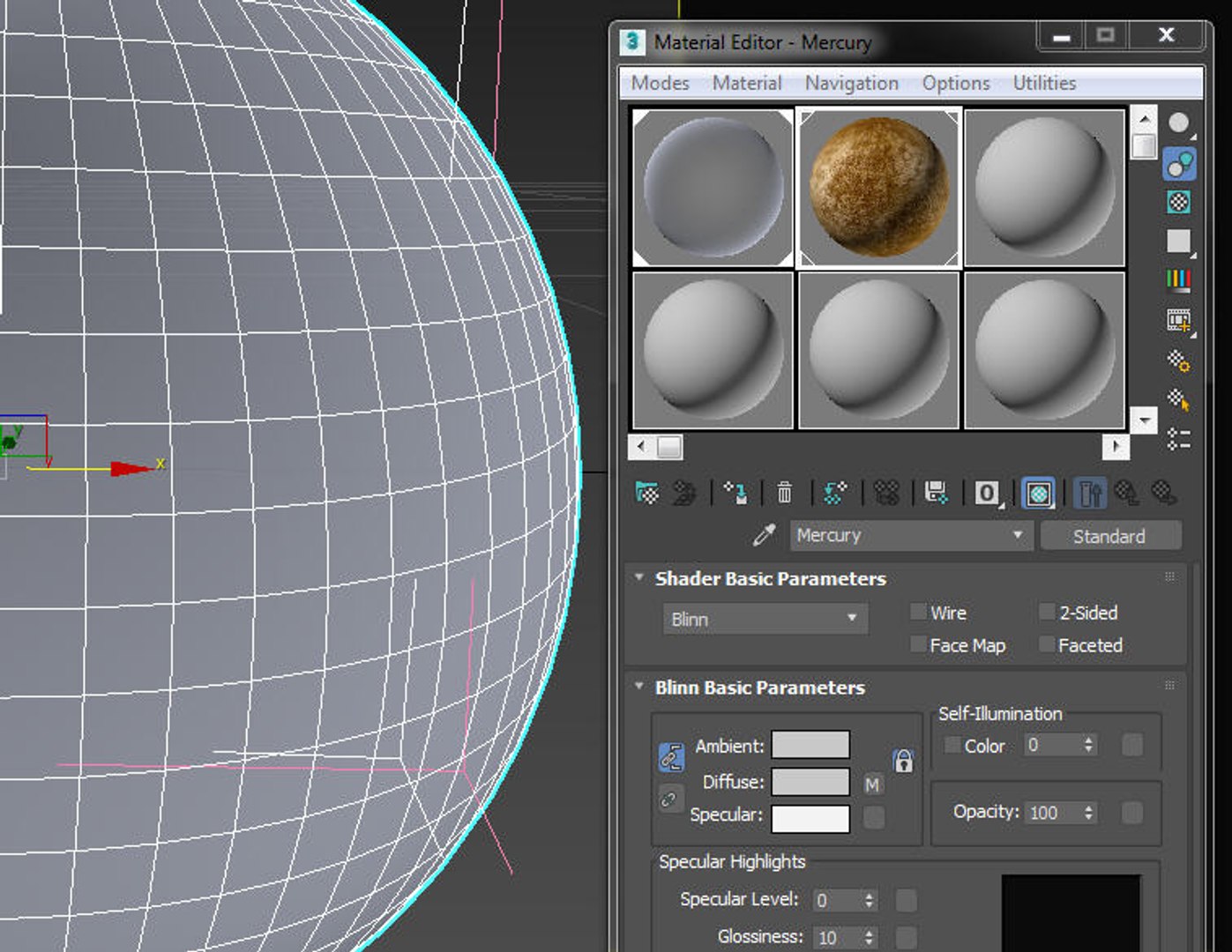Click the Self-Illumination map button

(x=1133, y=745)
